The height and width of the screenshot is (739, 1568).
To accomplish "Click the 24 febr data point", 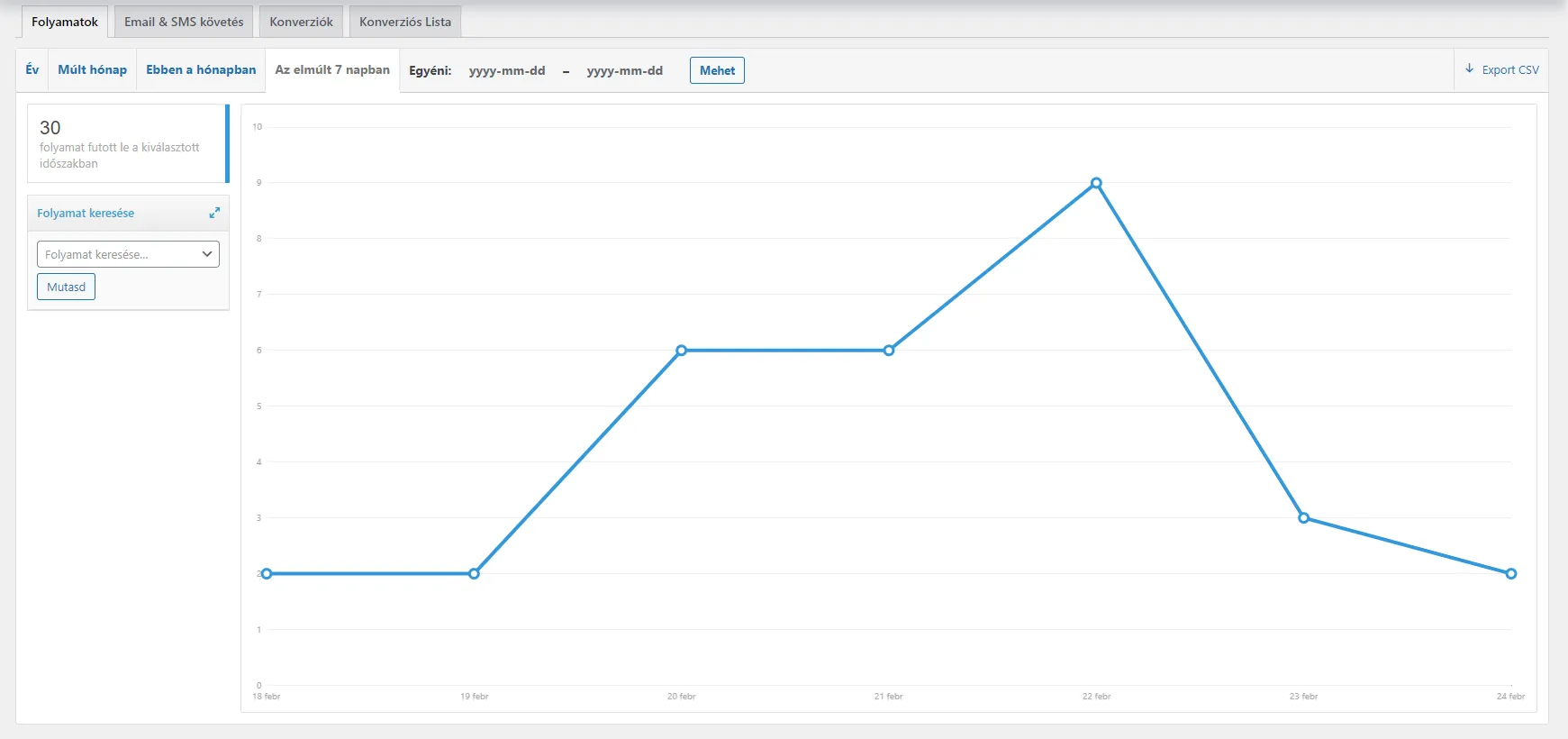I will point(1511,573).
